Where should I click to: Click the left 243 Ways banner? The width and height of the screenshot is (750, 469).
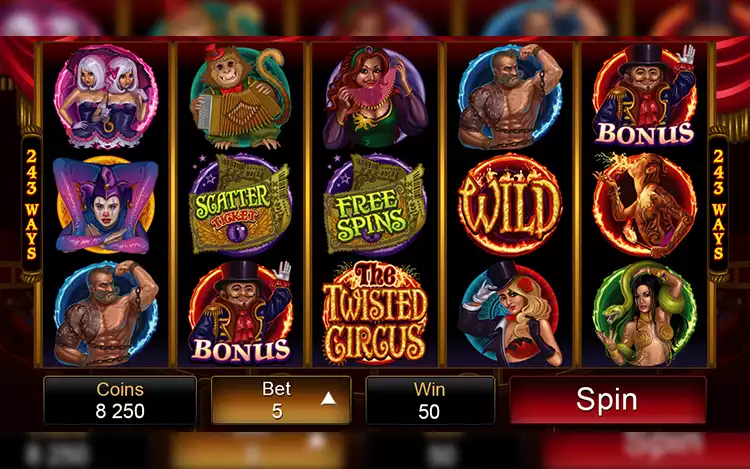pos(32,205)
